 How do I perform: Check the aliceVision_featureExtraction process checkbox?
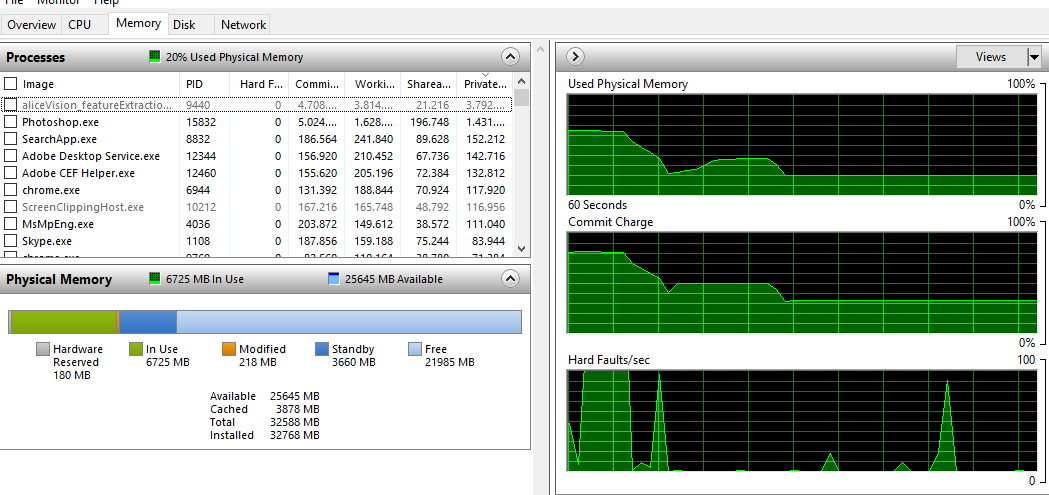click(x=10, y=105)
